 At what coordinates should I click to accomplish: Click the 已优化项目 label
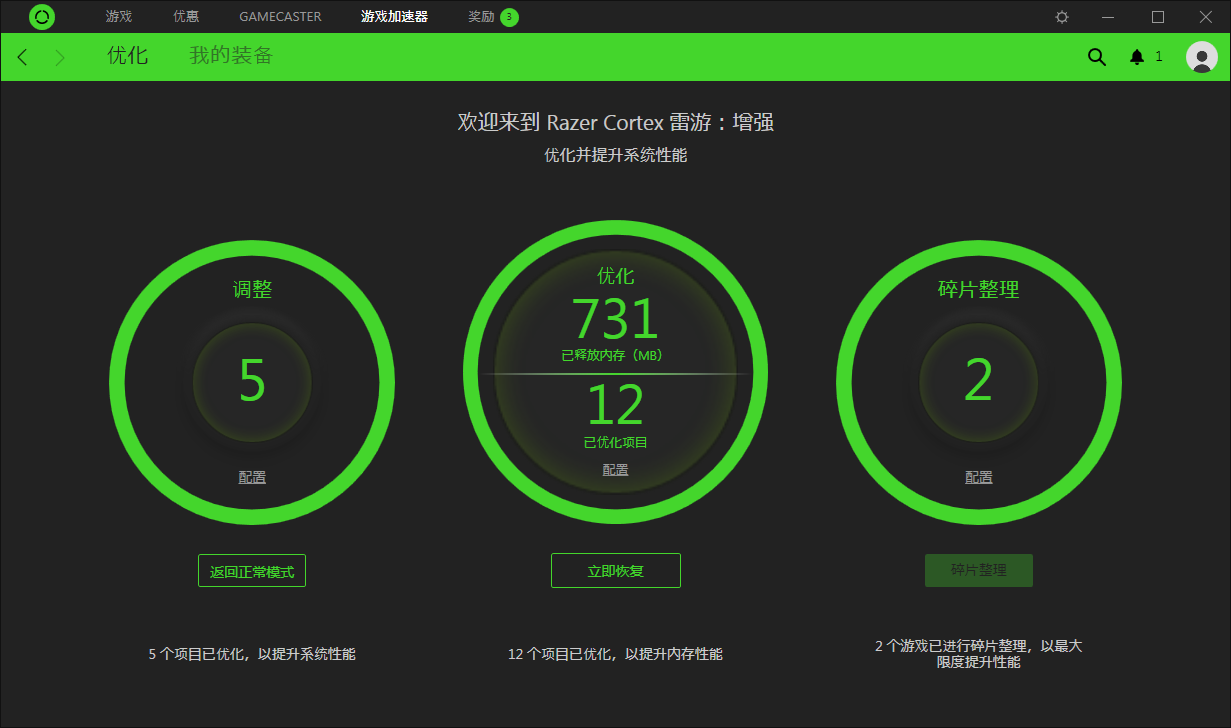pos(616,442)
